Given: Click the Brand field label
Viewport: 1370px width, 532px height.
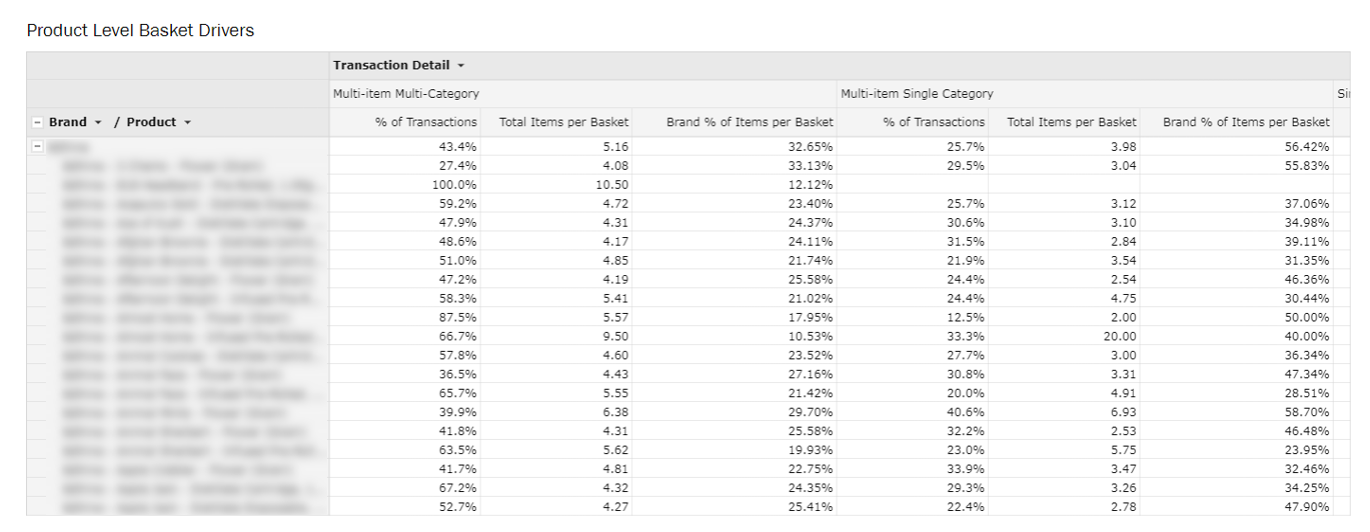Looking at the screenshot, I should pyautogui.click(x=68, y=122).
